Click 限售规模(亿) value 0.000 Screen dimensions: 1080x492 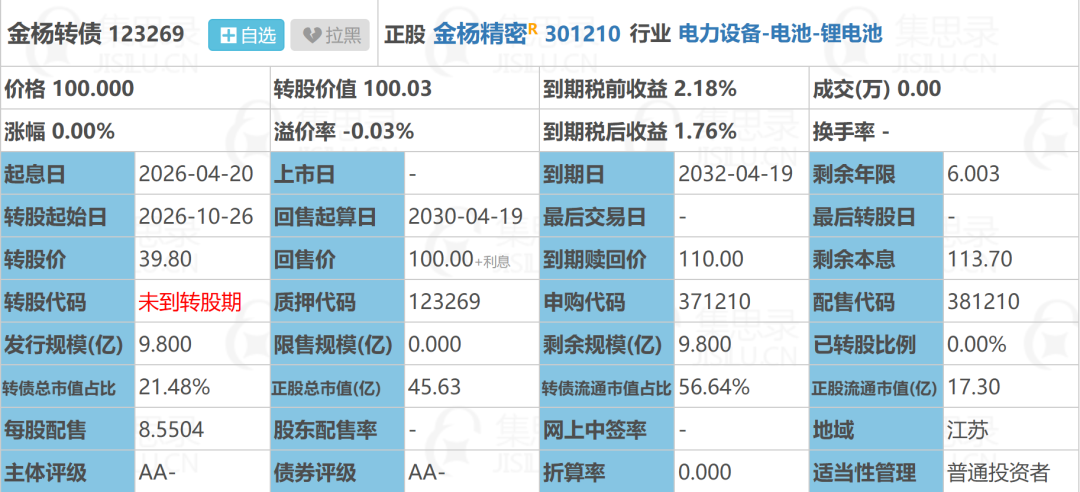435,345
